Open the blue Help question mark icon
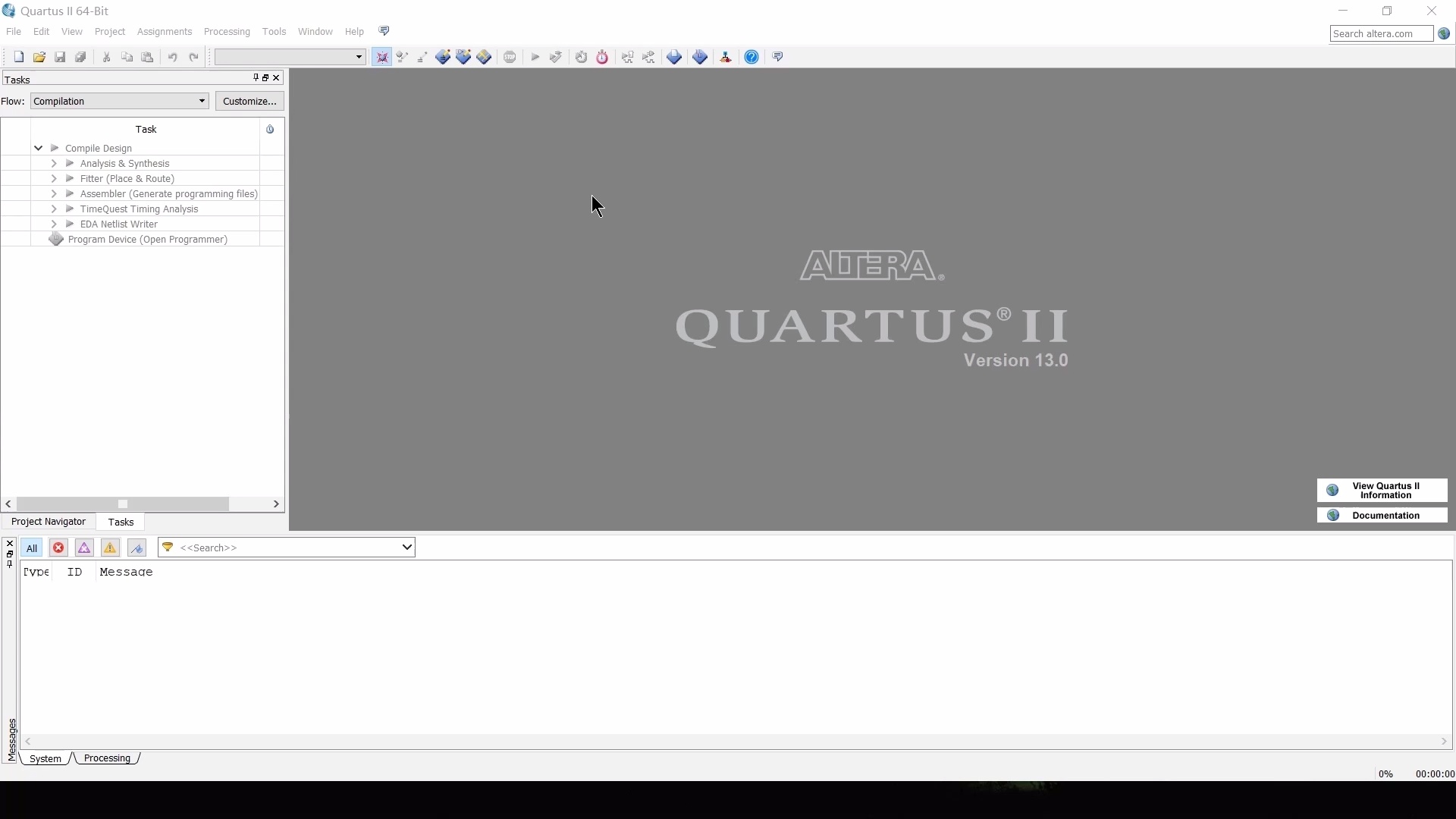 coord(752,58)
